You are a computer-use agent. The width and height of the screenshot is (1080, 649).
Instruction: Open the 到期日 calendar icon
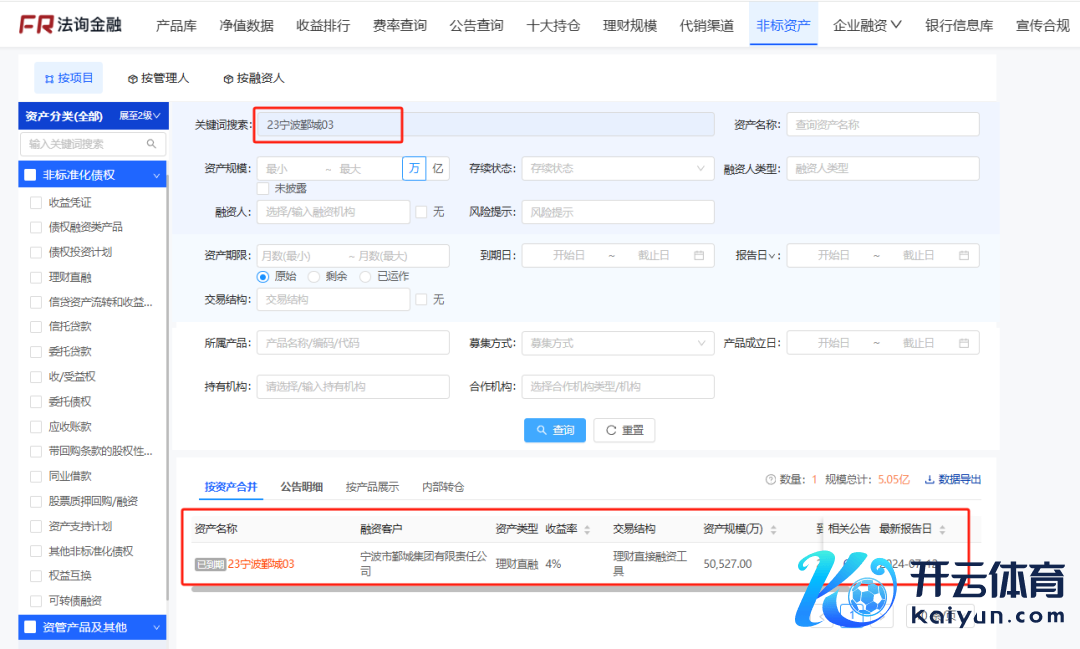pyautogui.click(x=699, y=256)
